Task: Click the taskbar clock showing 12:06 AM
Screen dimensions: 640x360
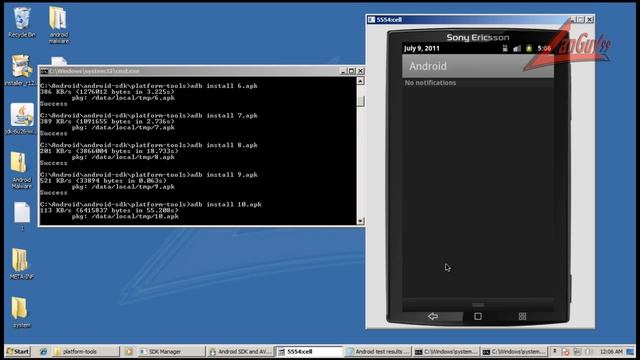Action: 611,351
